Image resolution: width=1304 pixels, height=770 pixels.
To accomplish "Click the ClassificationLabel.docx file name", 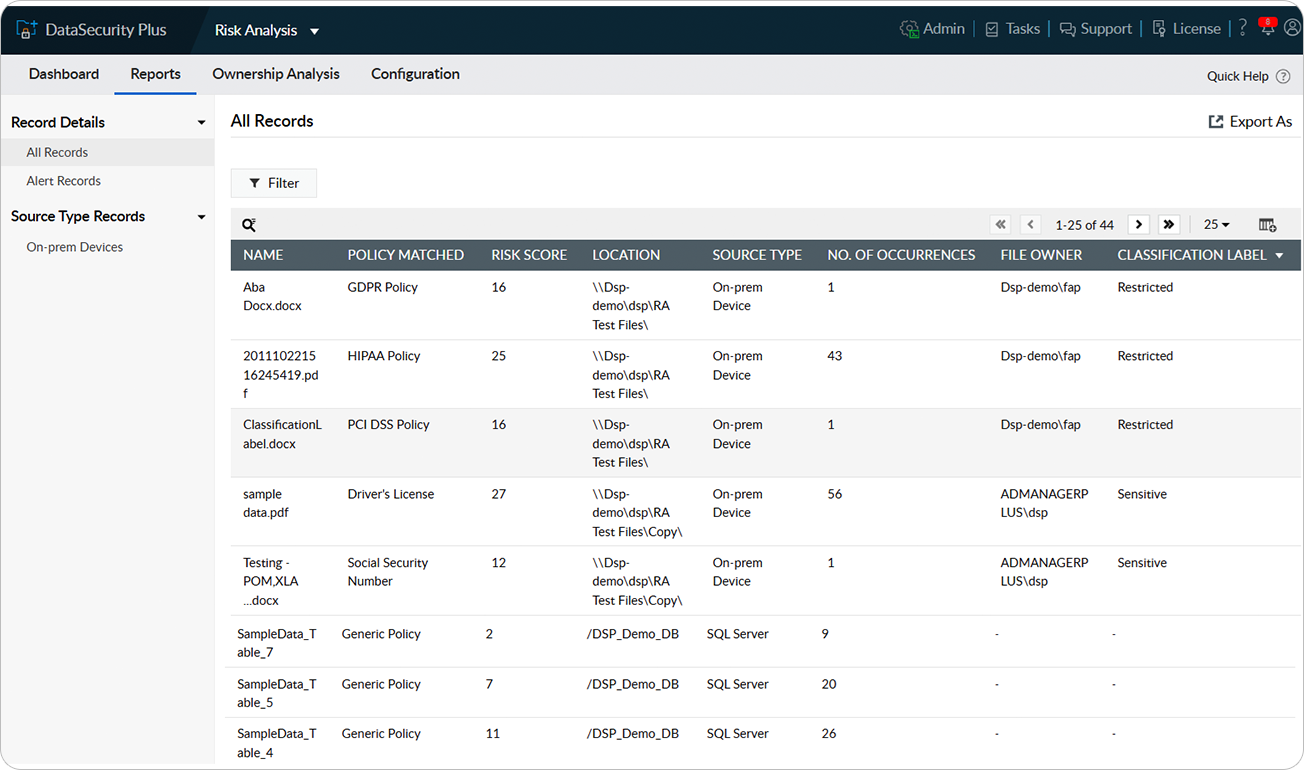I will click(x=283, y=434).
